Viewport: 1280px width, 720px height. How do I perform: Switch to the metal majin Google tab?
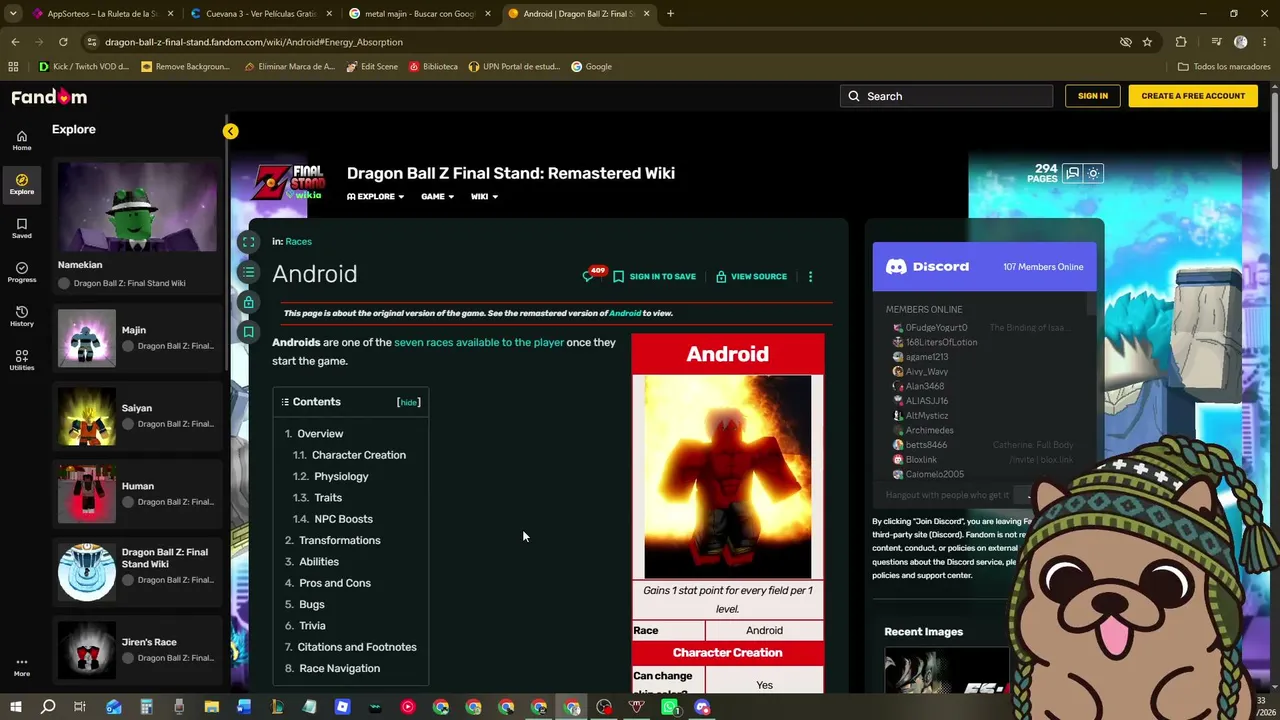(418, 14)
